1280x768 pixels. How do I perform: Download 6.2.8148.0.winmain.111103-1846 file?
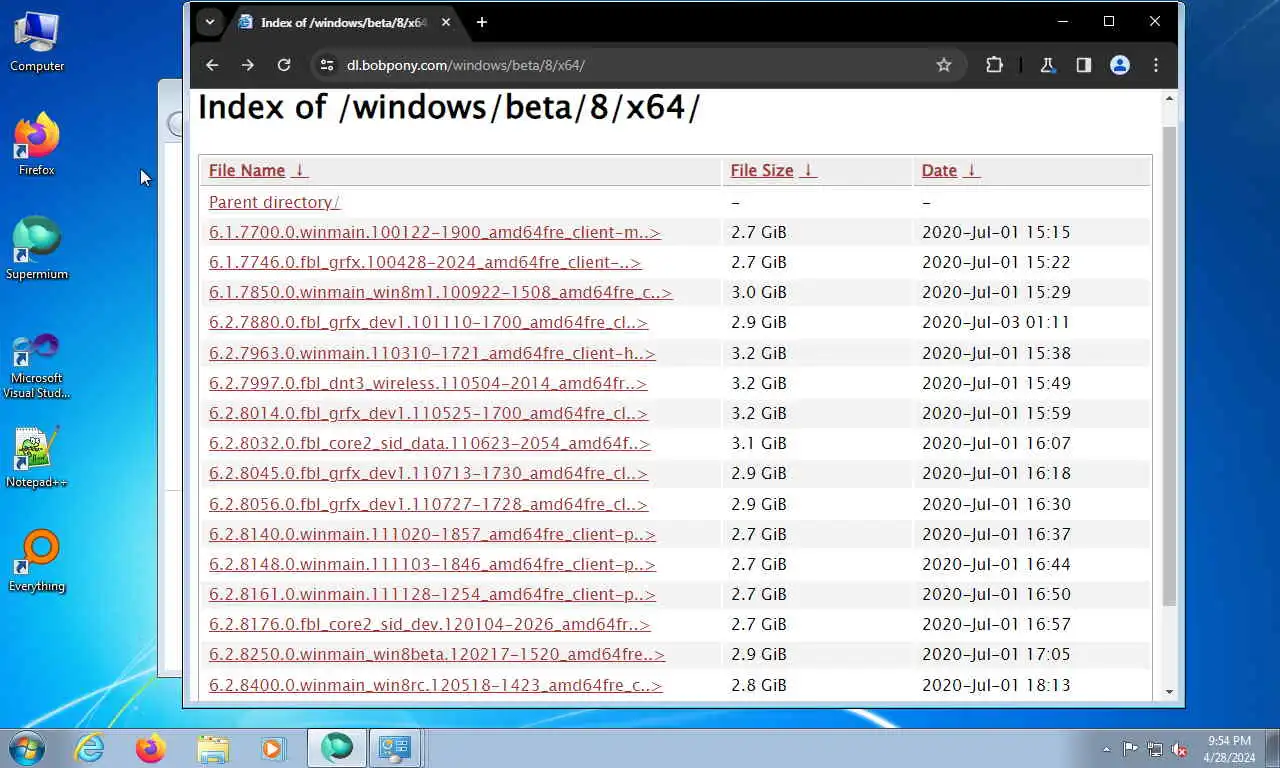(x=432, y=564)
